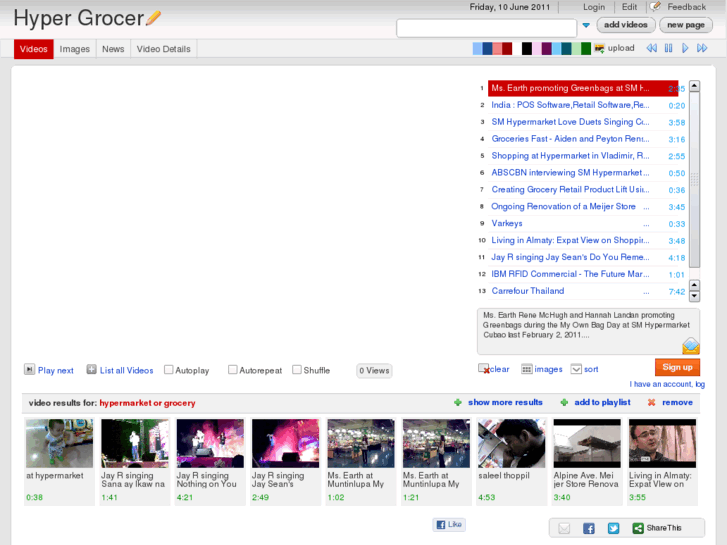Click the remove link text
Image resolution: width=727 pixels, height=545 pixels.
(677, 403)
